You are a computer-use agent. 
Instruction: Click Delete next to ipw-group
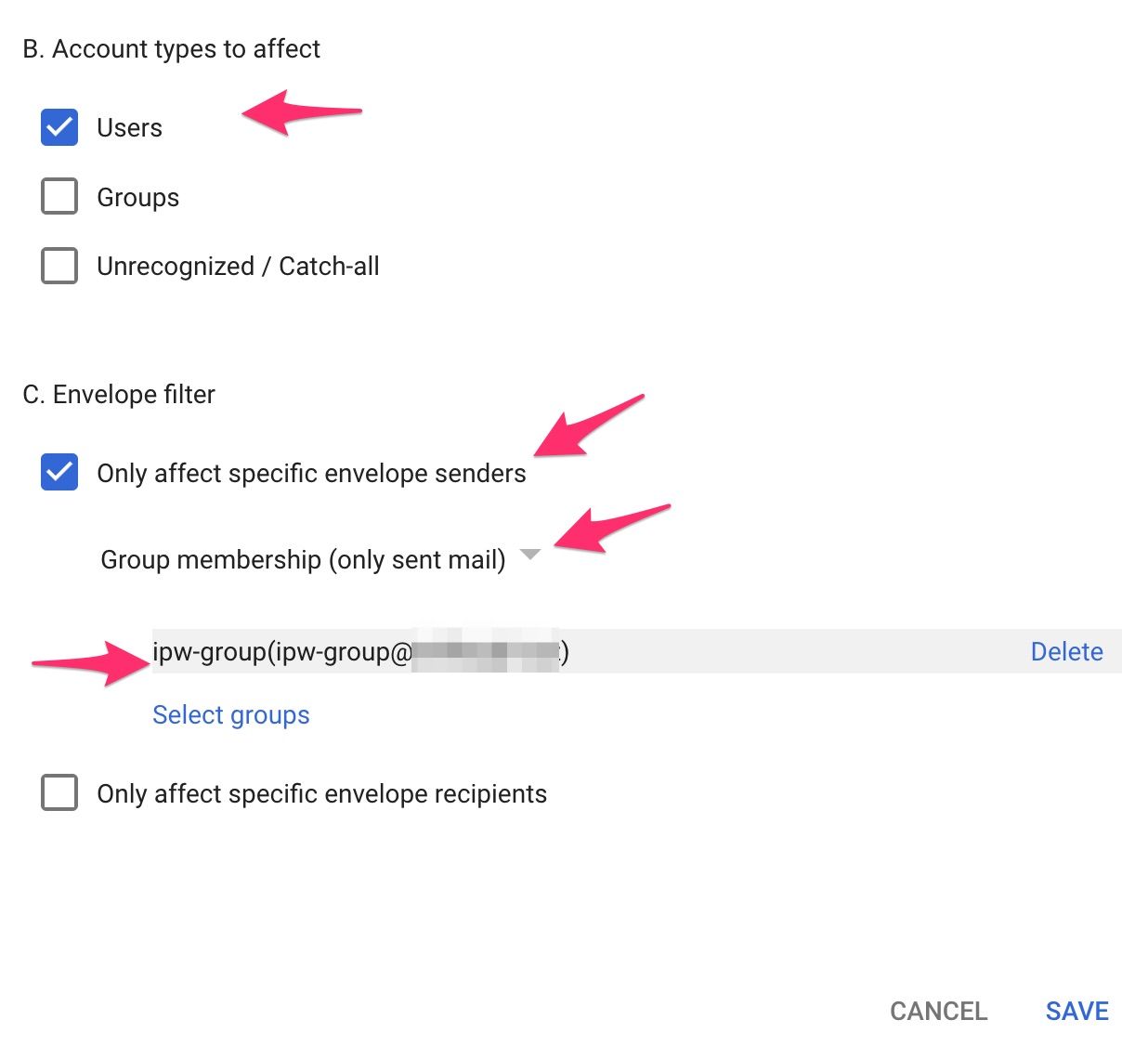pos(1066,651)
